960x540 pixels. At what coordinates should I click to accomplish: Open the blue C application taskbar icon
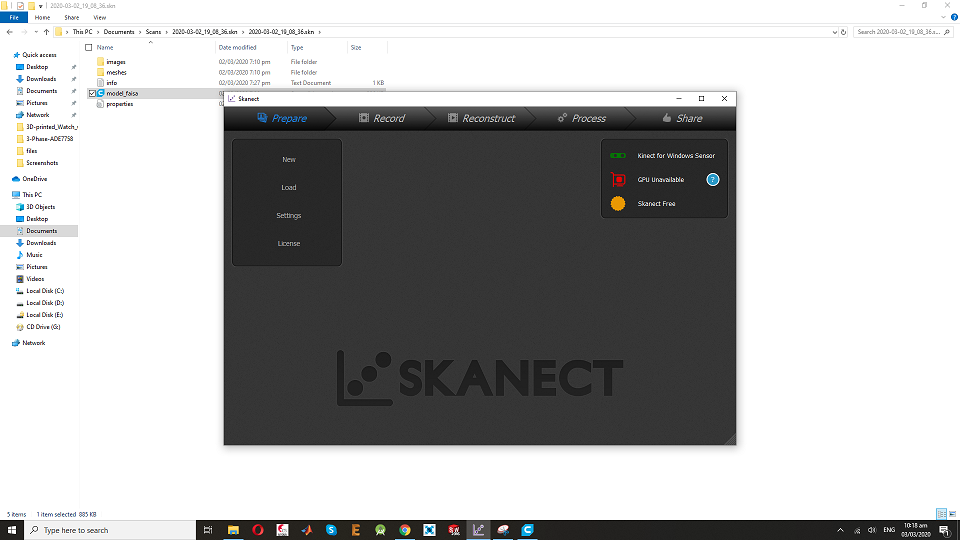(x=527, y=530)
